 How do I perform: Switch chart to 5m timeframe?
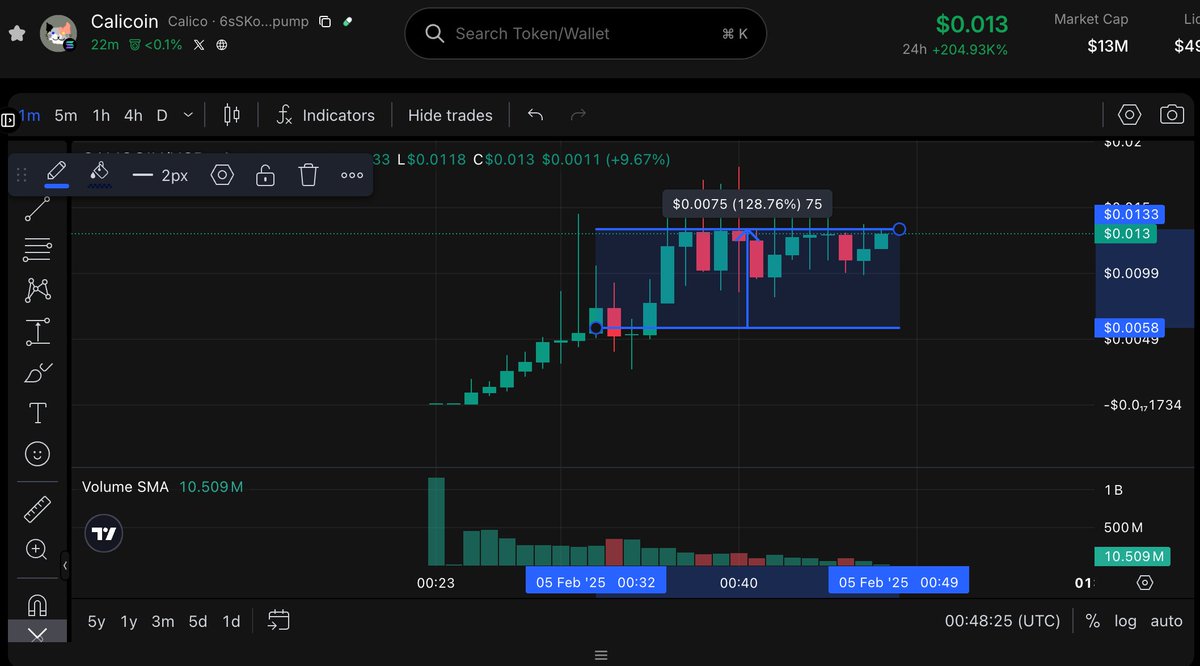pyautogui.click(x=65, y=115)
